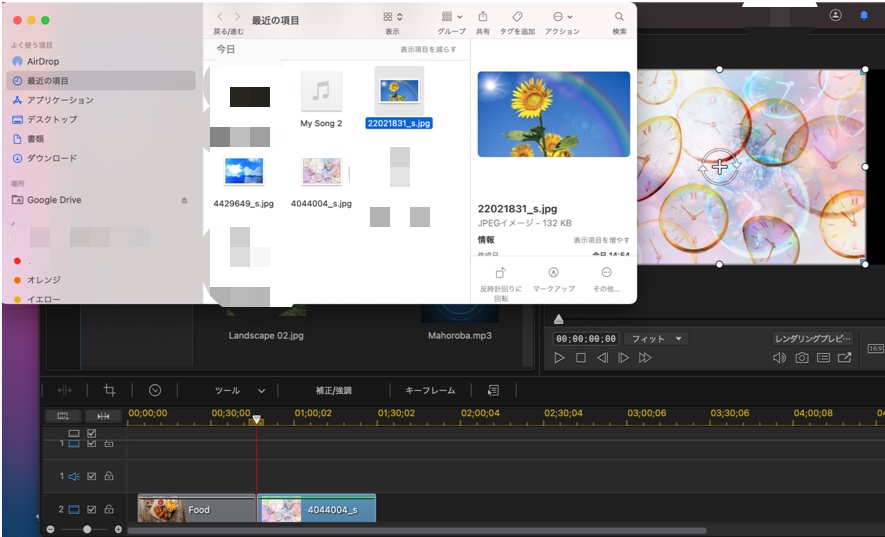The height and width of the screenshot is (537, 885).
Task: Take a snapshot with the camera icon
Action: (801, 358)
